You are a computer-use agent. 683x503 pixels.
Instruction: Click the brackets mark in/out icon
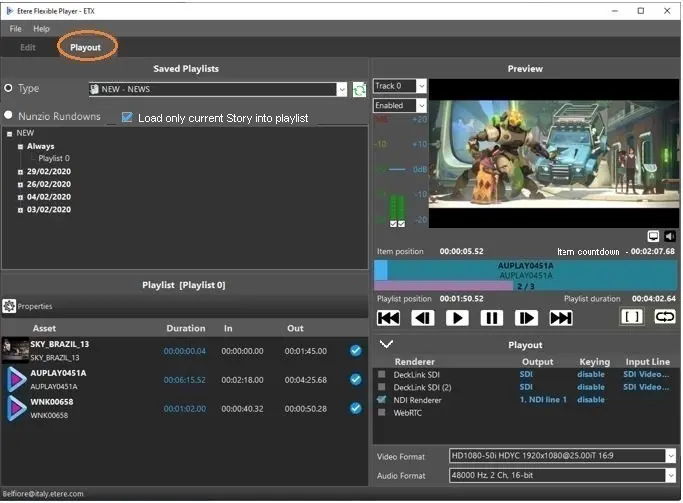click(631, 317)
